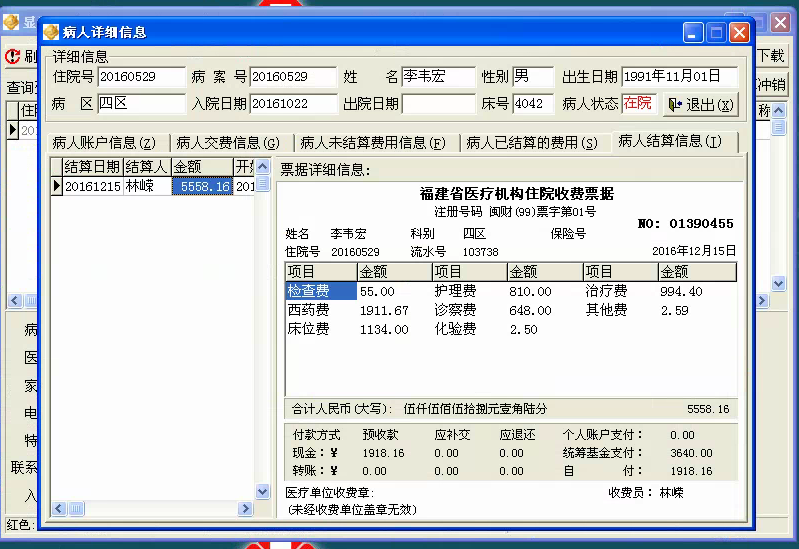Close the 病人详细信息 window
The height and width of the screenshot is (549, 799).
pyautogui.click(x=739, y=33)
